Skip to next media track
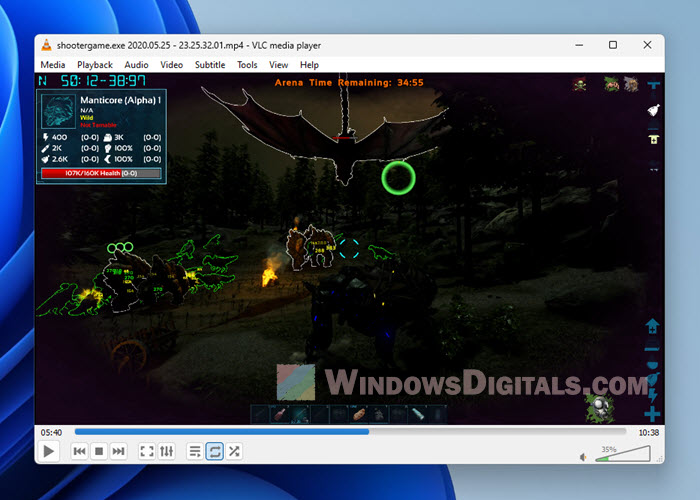 (x=118, y=451)
